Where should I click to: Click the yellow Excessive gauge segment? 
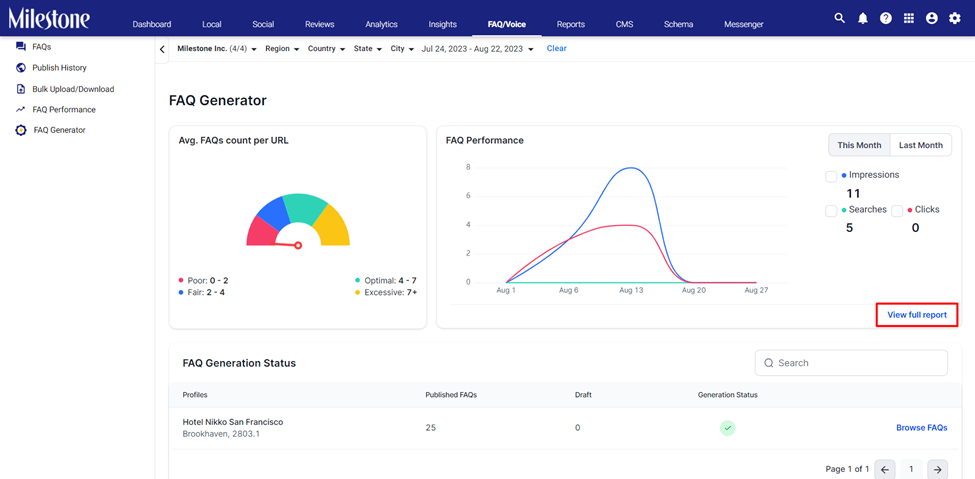(331, 225)
